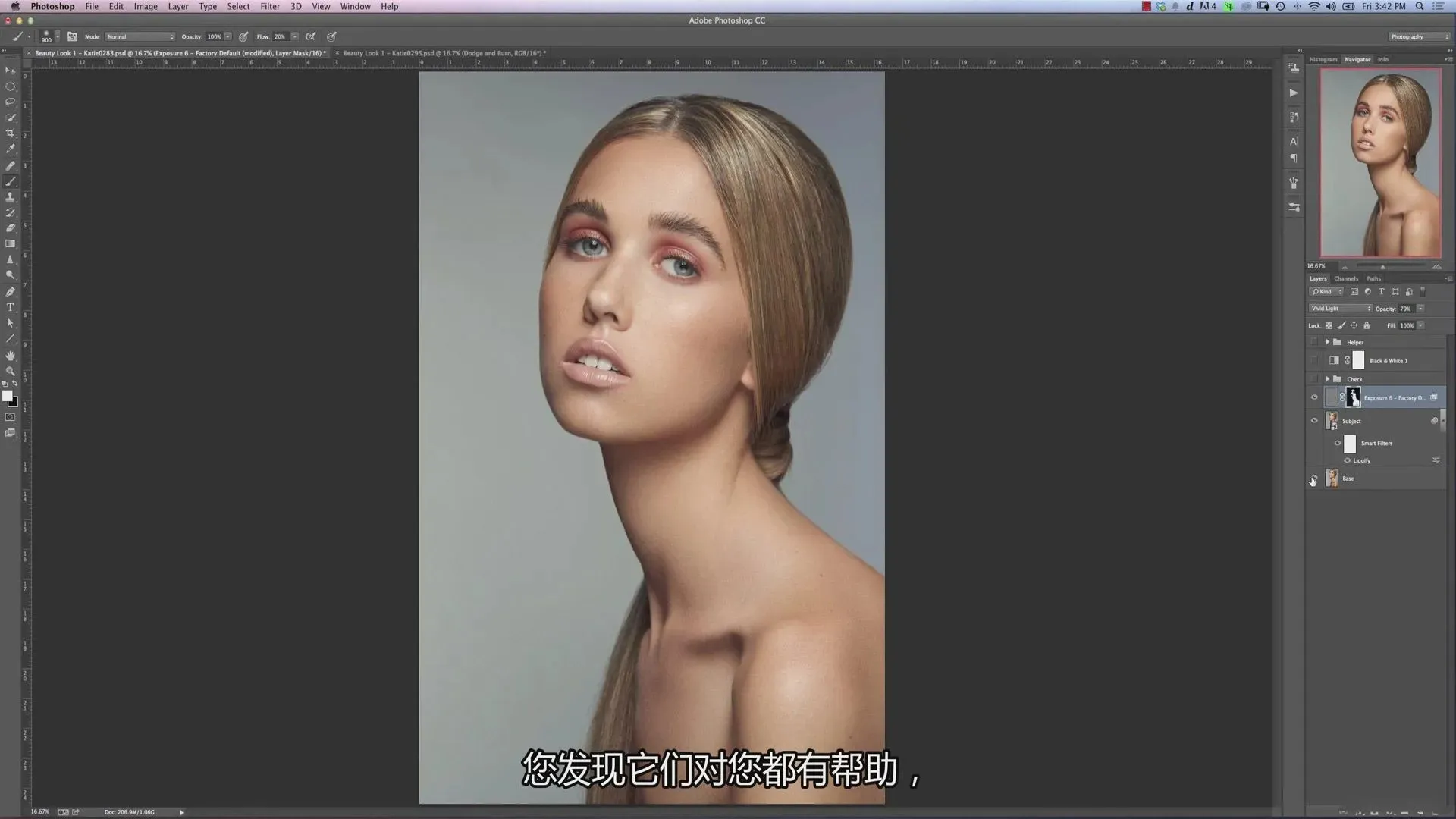The height and width of the screenshot is (819, 1456).
Task: Select the Pen tool
Action: tap(11, 292)
